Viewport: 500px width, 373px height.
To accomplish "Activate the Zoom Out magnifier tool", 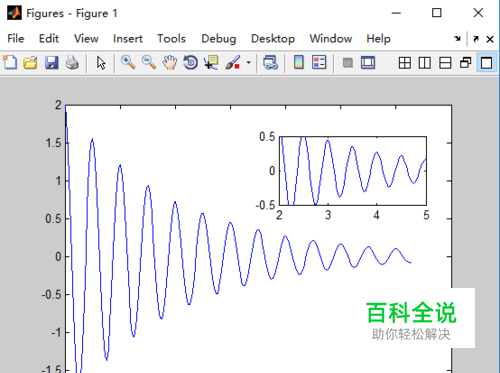I will coord(149,63).
